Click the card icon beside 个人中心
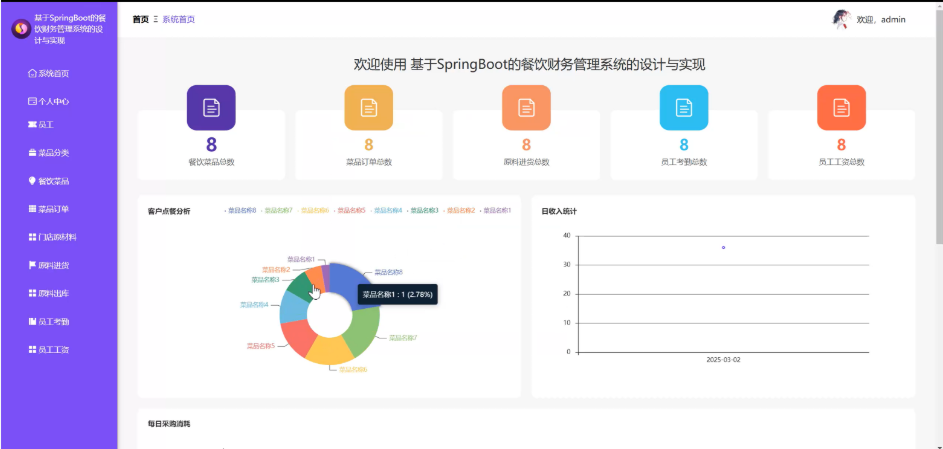This screenshot has height=449, width=943. pyautogui.click(x=32, y=102)
